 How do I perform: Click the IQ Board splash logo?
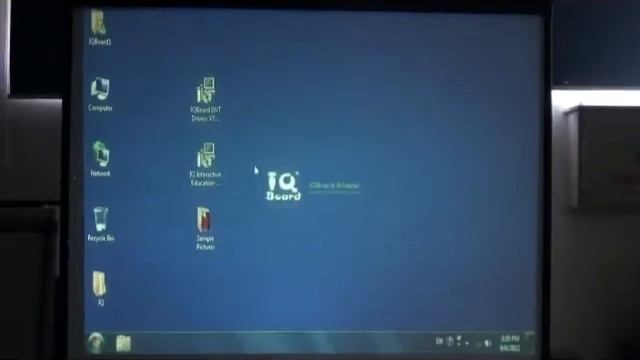pos(283,186)
